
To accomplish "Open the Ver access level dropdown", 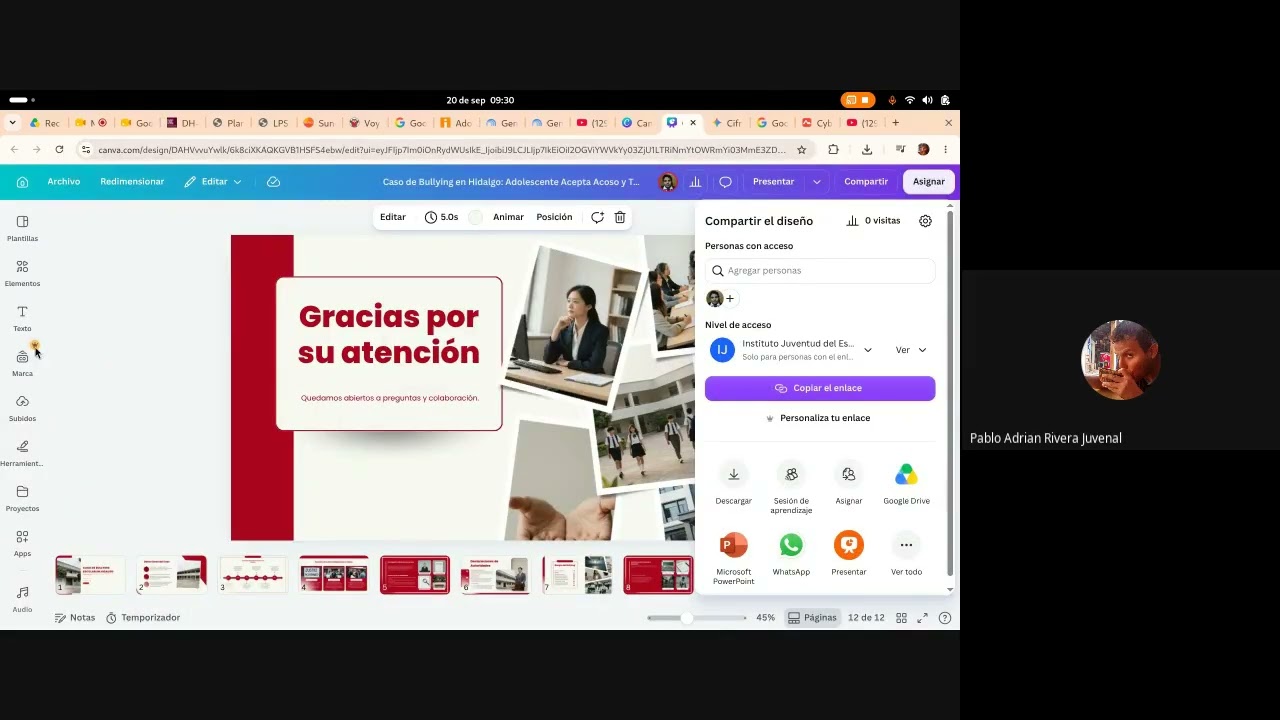I will coord(911,350).
